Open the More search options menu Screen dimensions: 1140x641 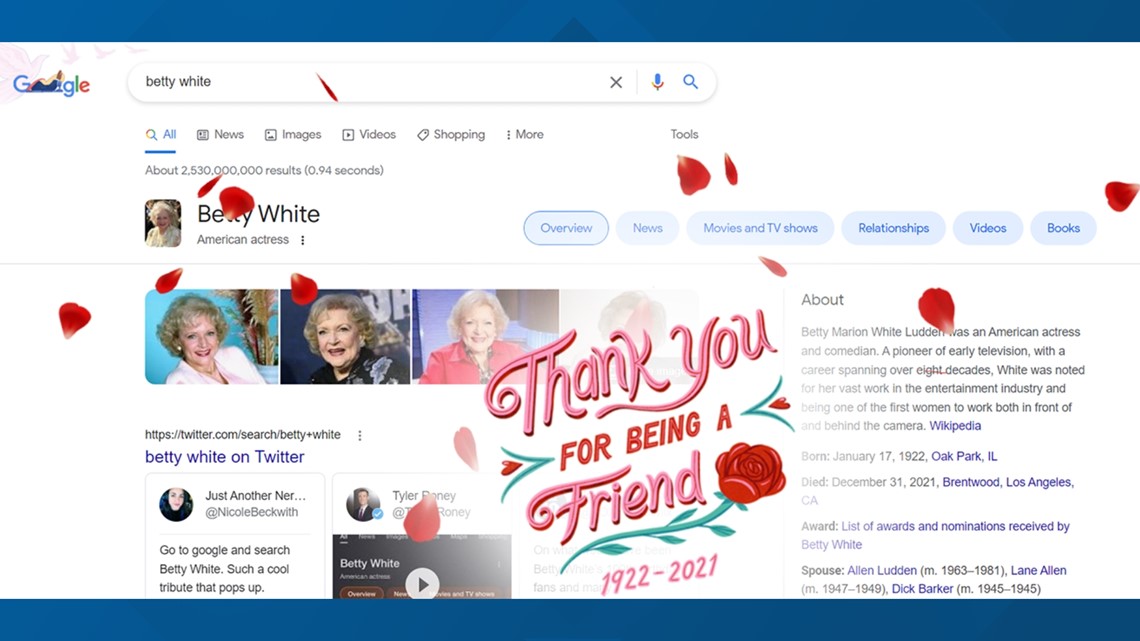click(525, 134)
